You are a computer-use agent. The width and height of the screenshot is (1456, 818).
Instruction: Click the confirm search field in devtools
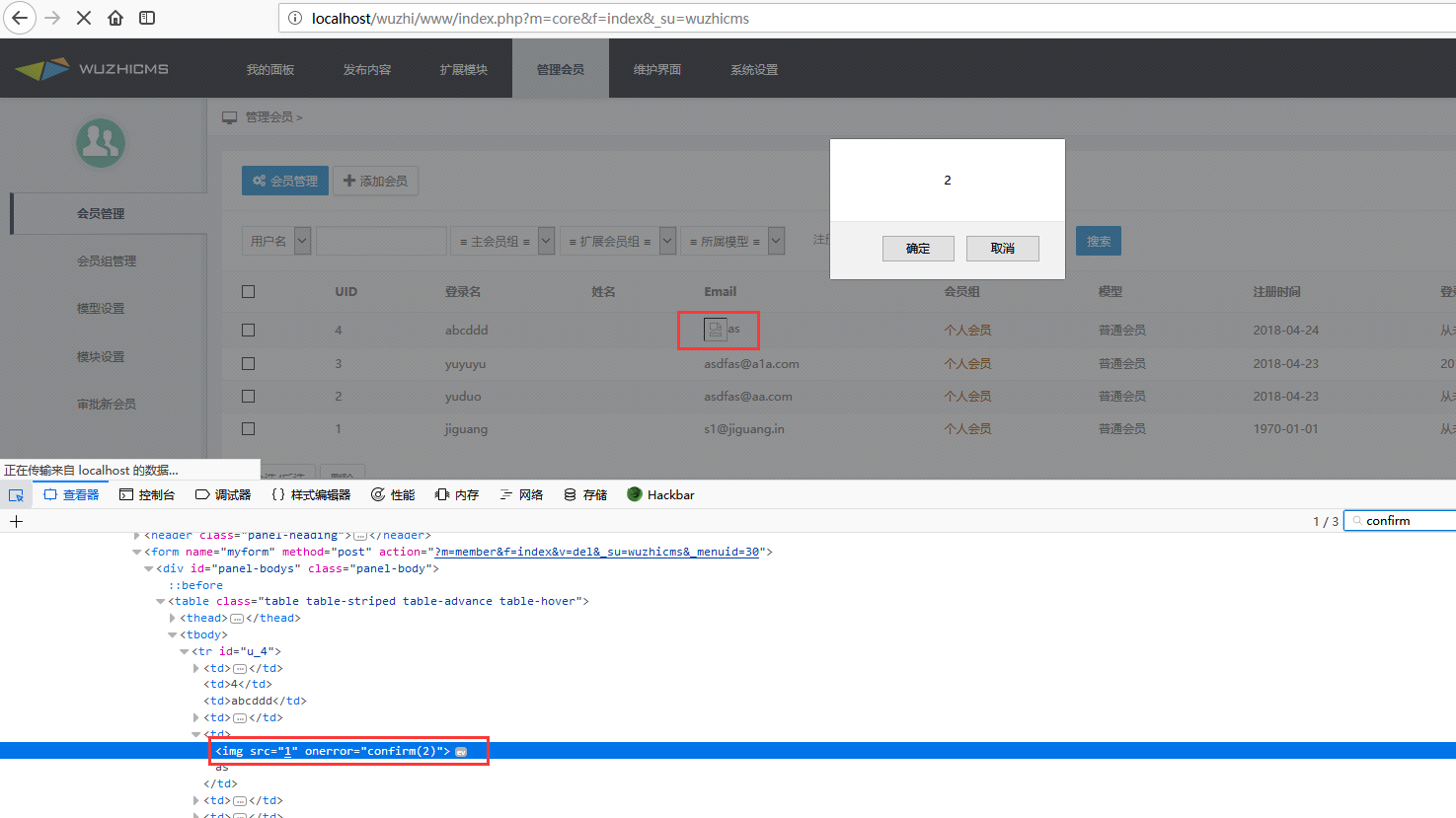pyautogui.click(x=1402, y=520)
